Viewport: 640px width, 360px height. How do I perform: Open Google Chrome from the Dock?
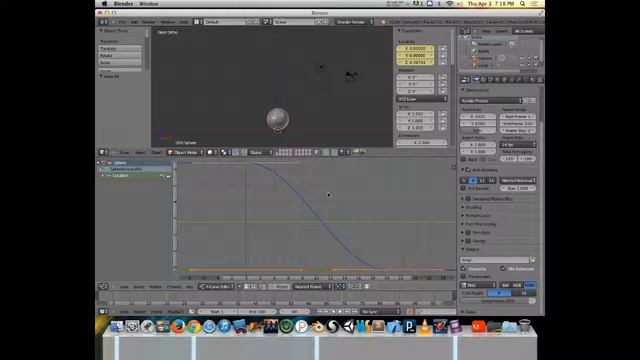tap(194, 327)
